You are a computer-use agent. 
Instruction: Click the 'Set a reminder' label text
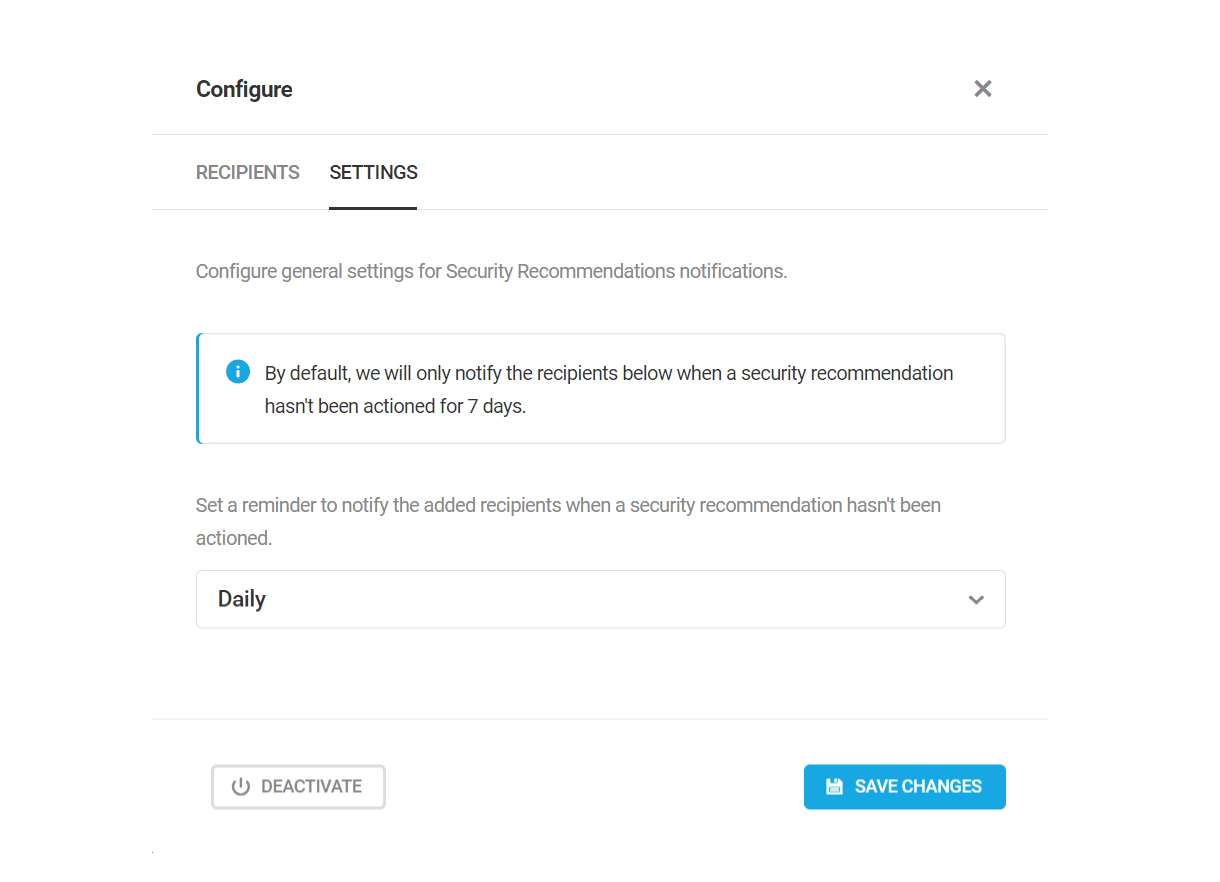point(568,521)
